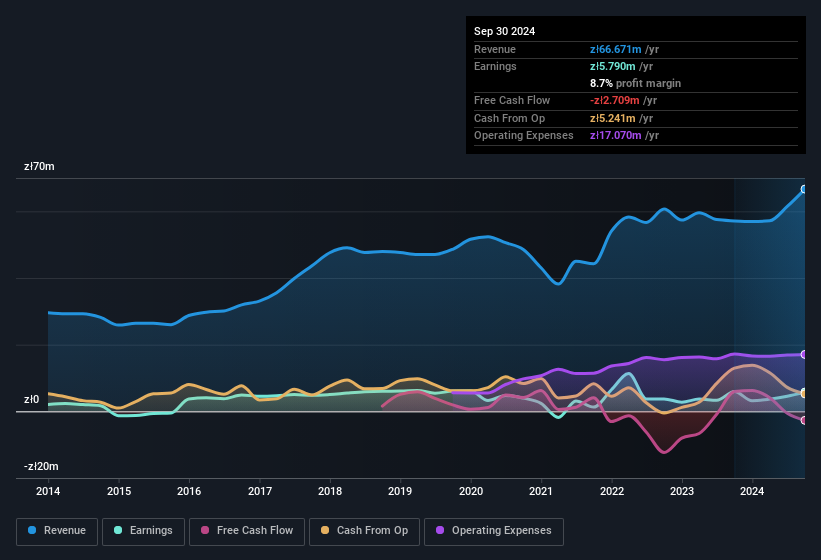Toggle the Free Cash Flow legend button
821x560 pixels.
pyautogui.click(x=247, y=531)
